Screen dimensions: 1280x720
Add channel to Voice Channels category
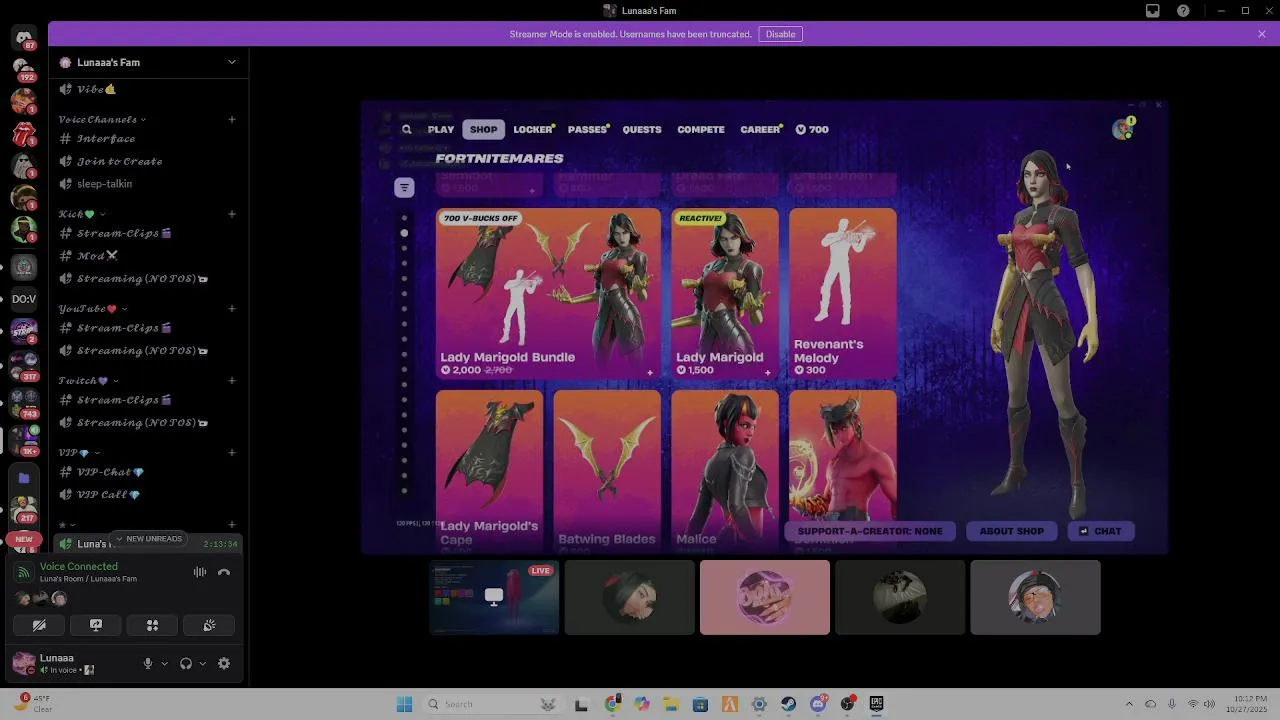pos(232,120)
